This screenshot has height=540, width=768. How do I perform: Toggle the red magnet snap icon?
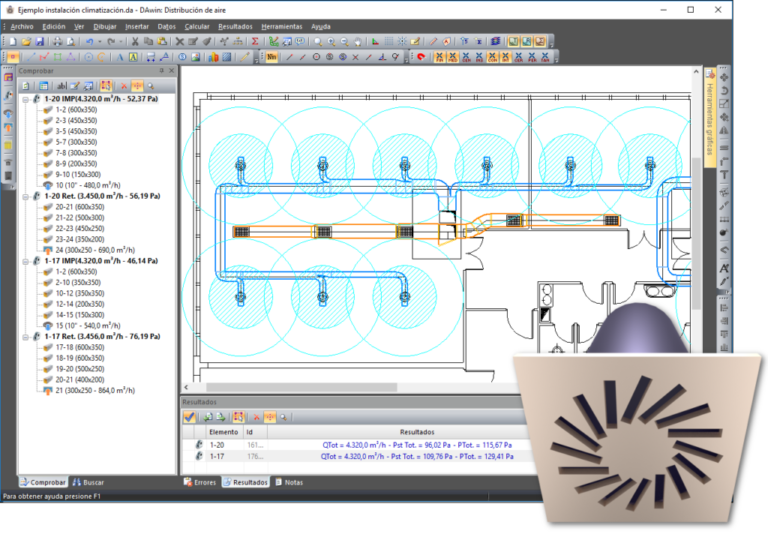point(421,57)
